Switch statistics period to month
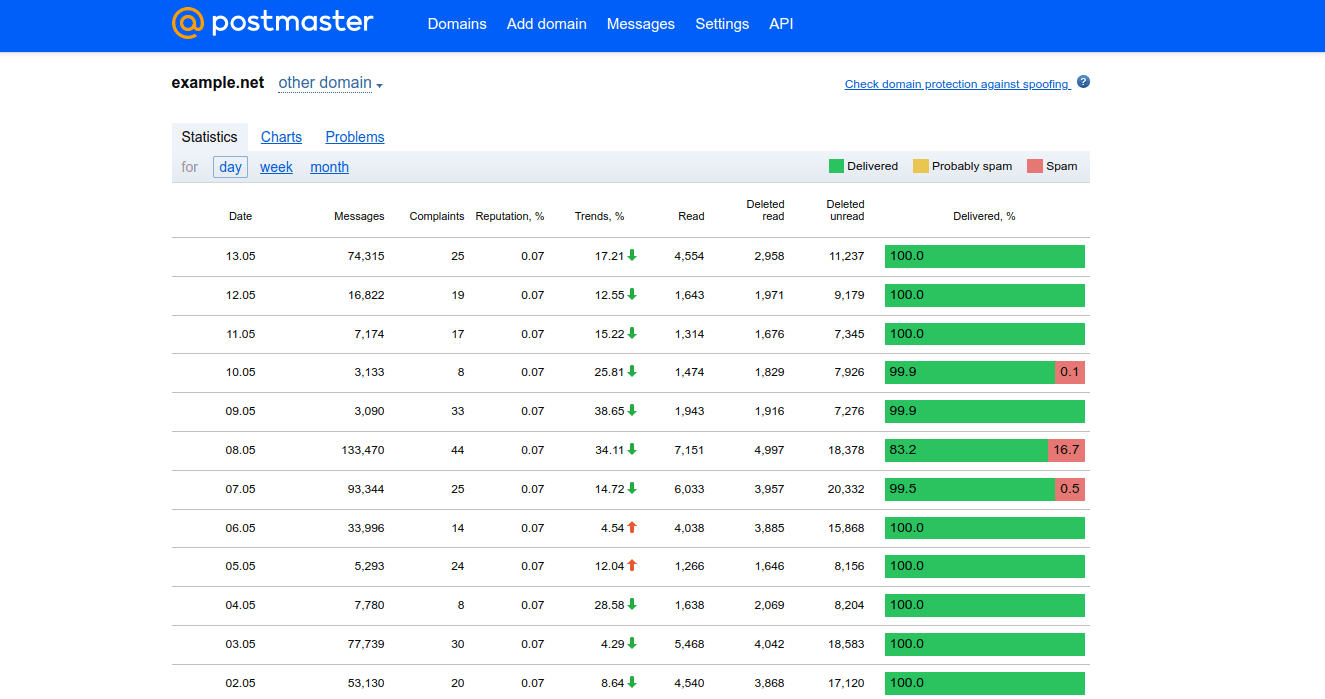The image size is (1325, 699). click(x=329, y=167)
